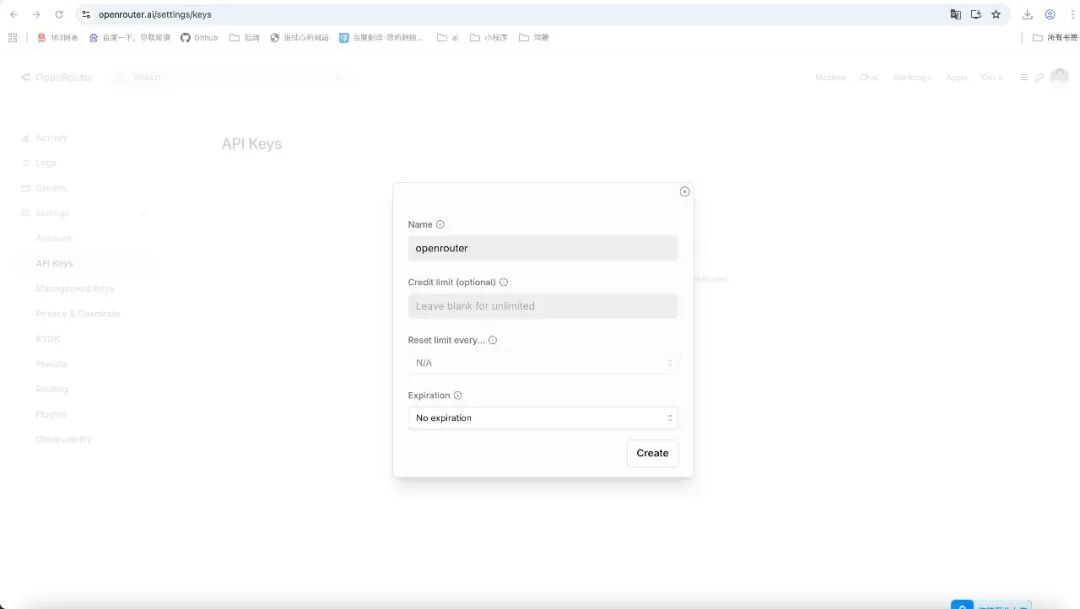Open the browser three-dot menu

[x=1072, y=14]
